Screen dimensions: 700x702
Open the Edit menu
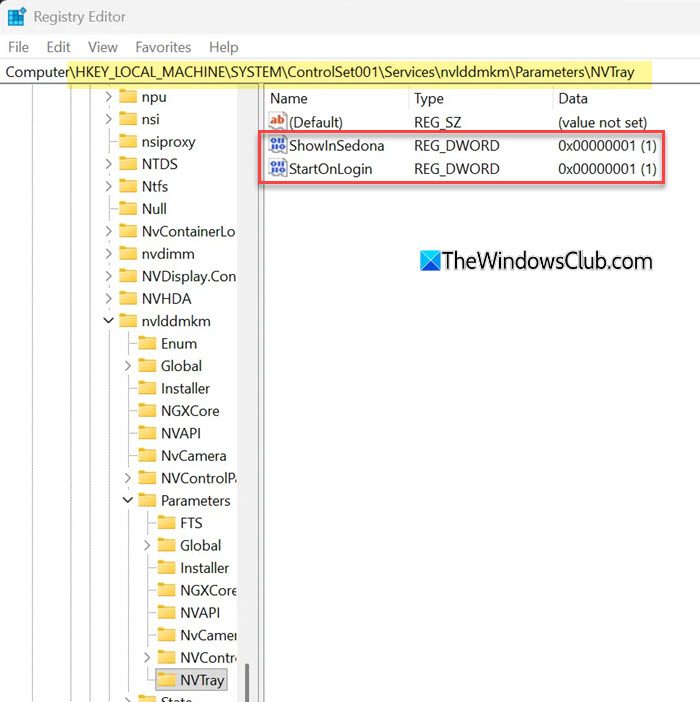tap(58, 47)
